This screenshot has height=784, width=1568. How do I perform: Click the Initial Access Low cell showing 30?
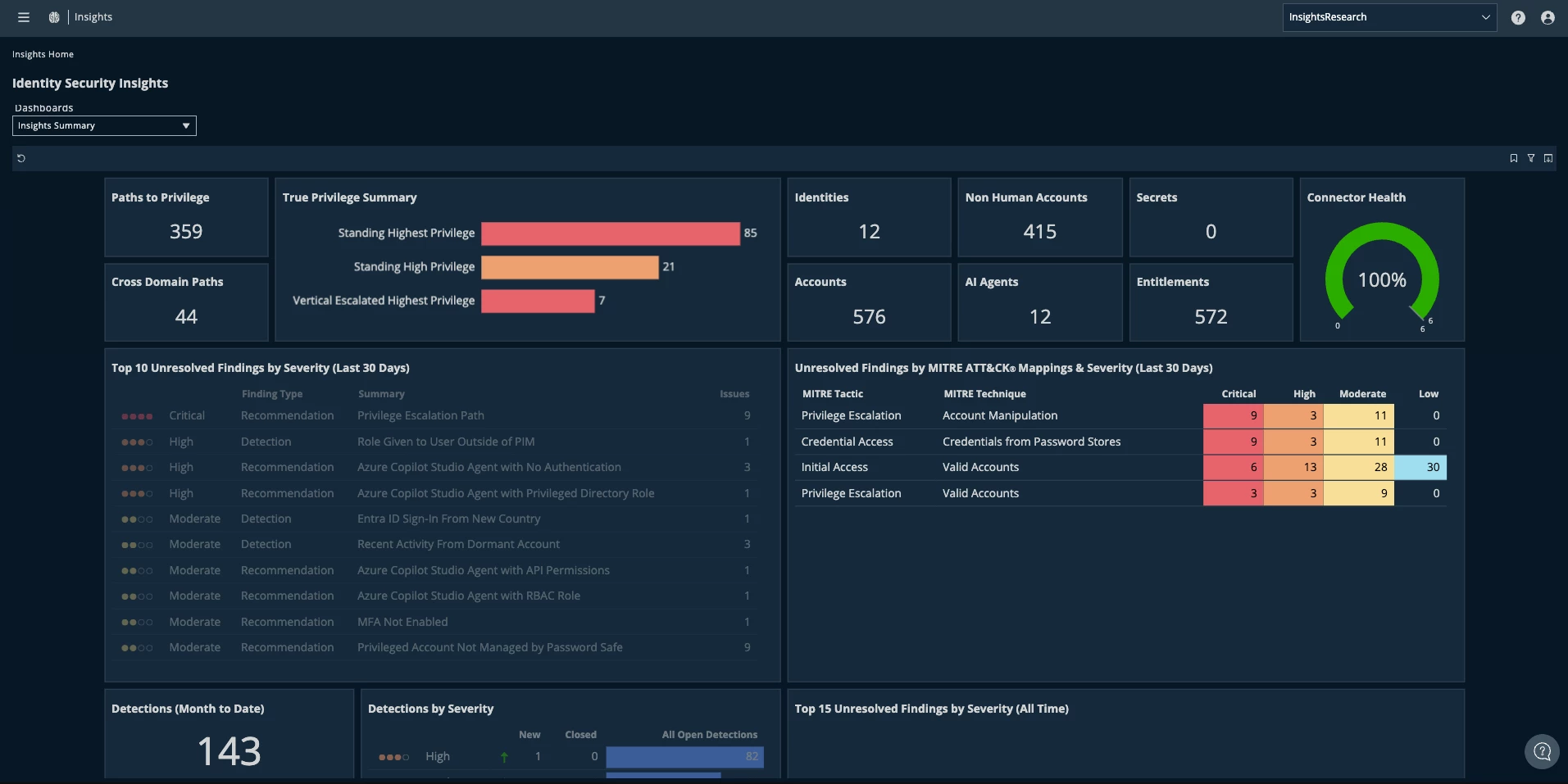[x=1420, y=467]
